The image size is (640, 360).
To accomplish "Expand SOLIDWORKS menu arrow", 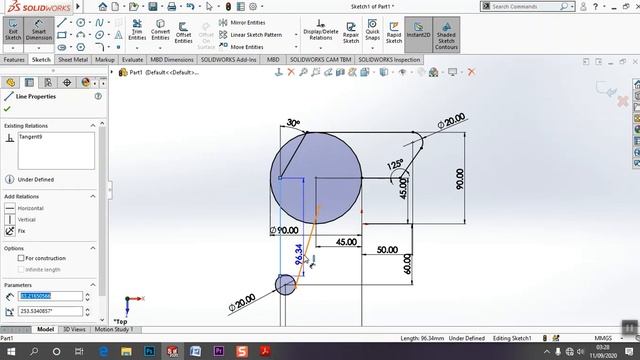I will pos(78,6).
